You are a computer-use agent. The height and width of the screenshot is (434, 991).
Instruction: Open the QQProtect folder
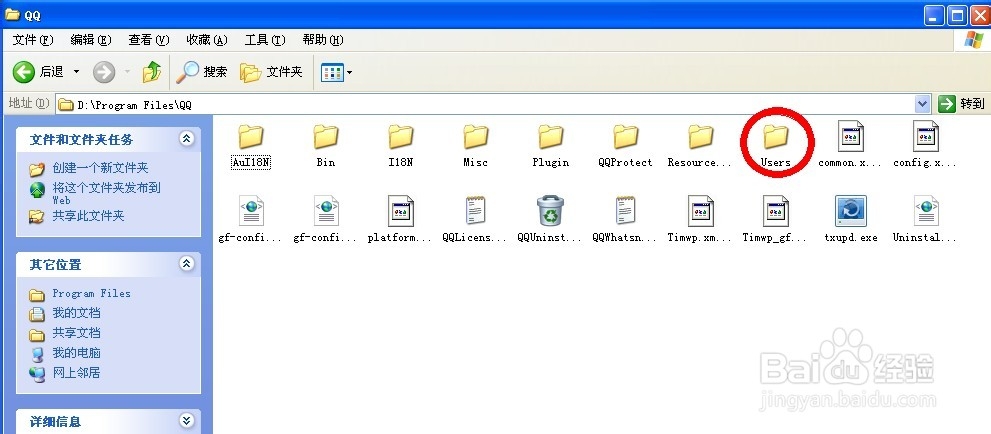point(625,147)
